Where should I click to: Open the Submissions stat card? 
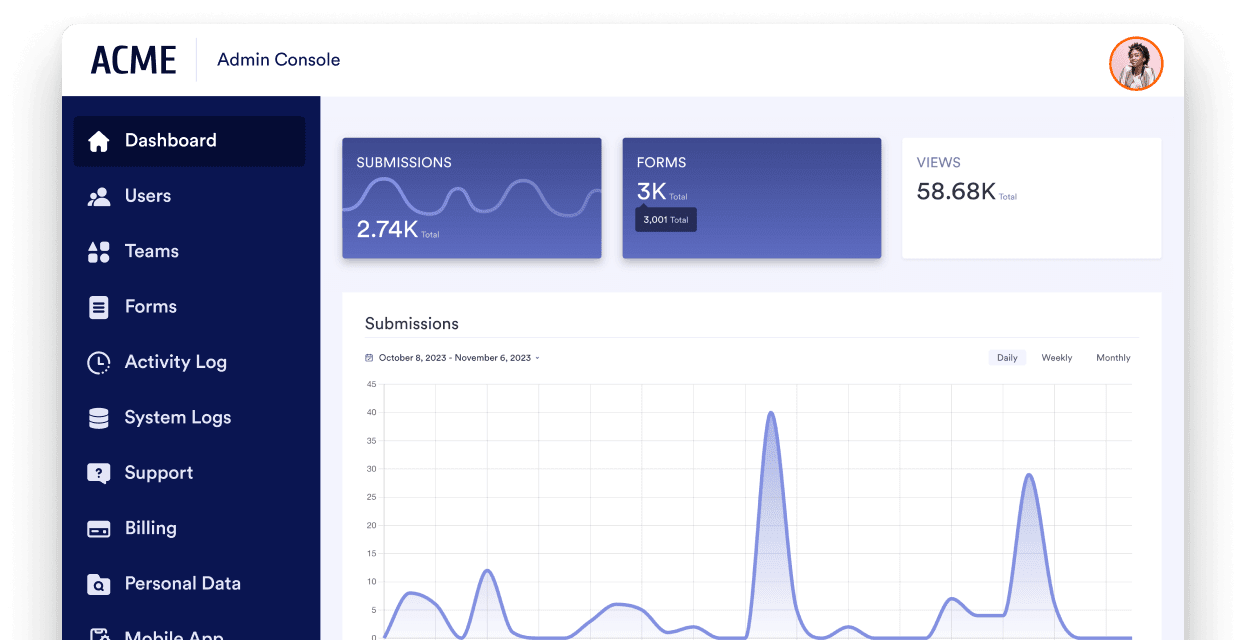point(471,198)
